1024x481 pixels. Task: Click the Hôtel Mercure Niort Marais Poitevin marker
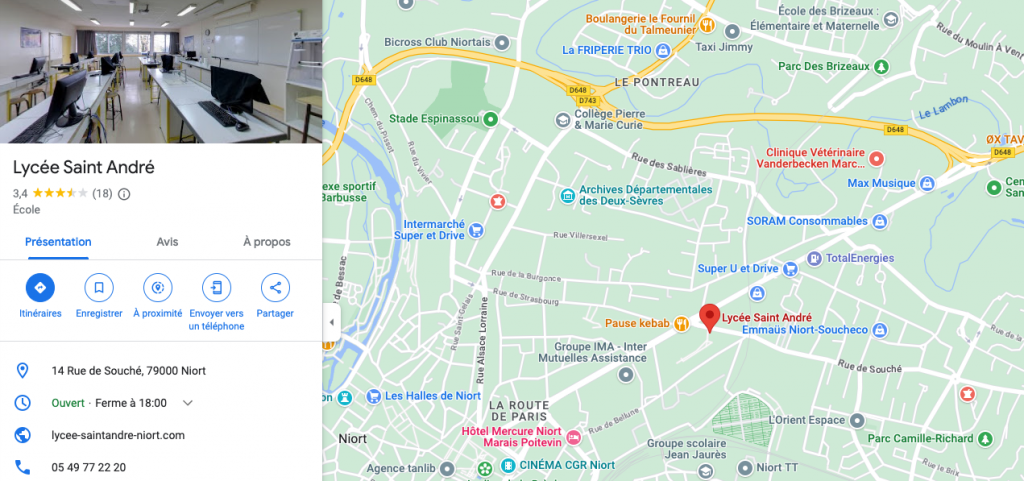tap(573, 437)
